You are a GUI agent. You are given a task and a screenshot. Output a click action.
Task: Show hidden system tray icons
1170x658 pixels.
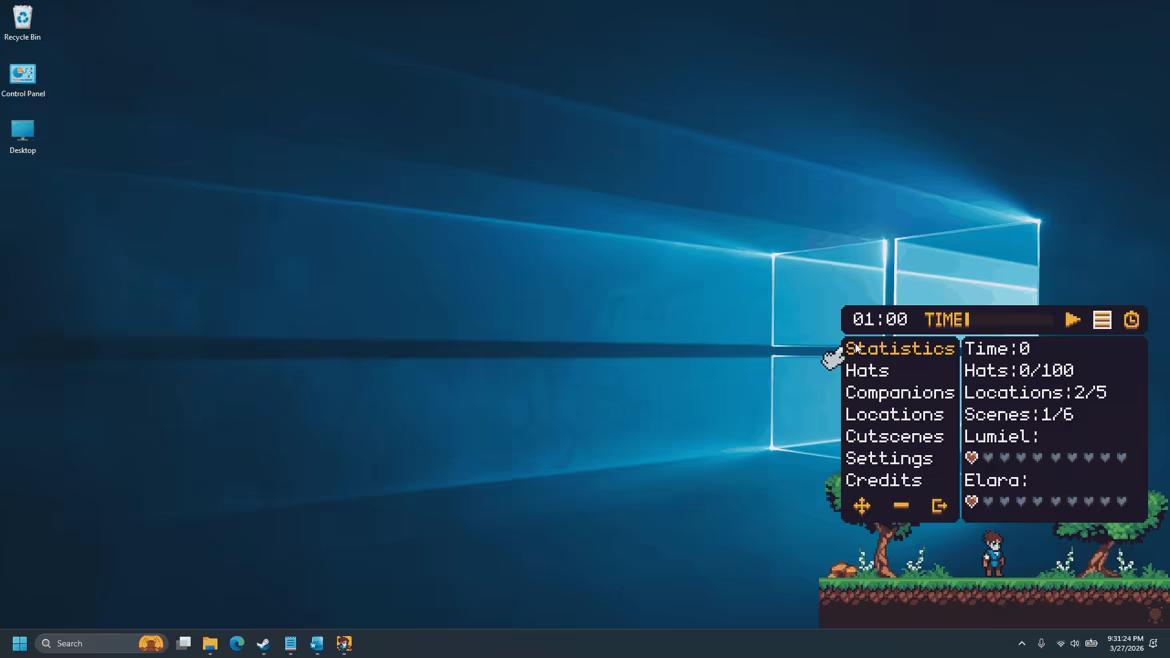(x=1022, y=643)
